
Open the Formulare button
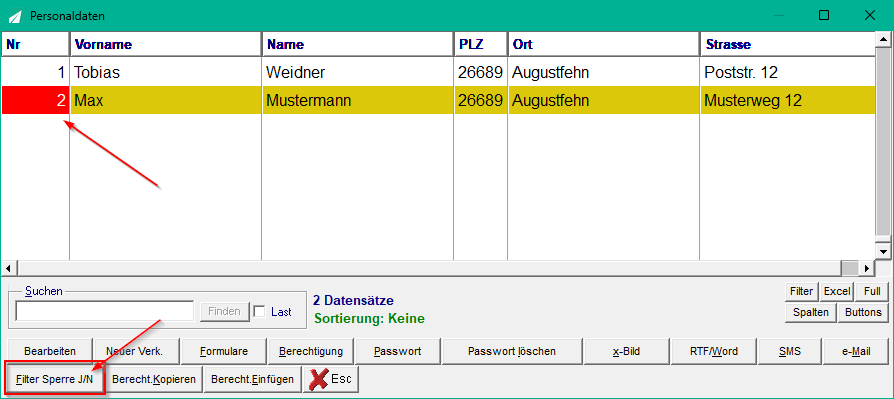224,351
